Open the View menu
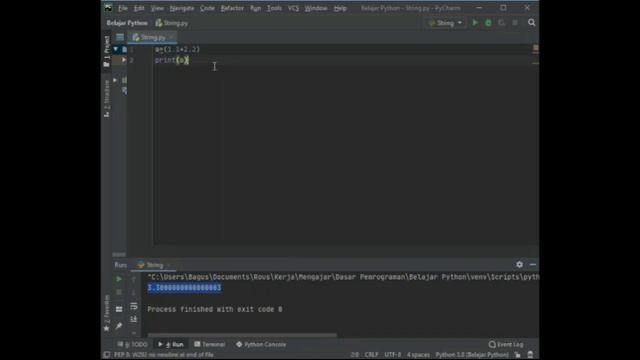Image resolution: width=640 pixels, height=360 pixels. [157, 8]
